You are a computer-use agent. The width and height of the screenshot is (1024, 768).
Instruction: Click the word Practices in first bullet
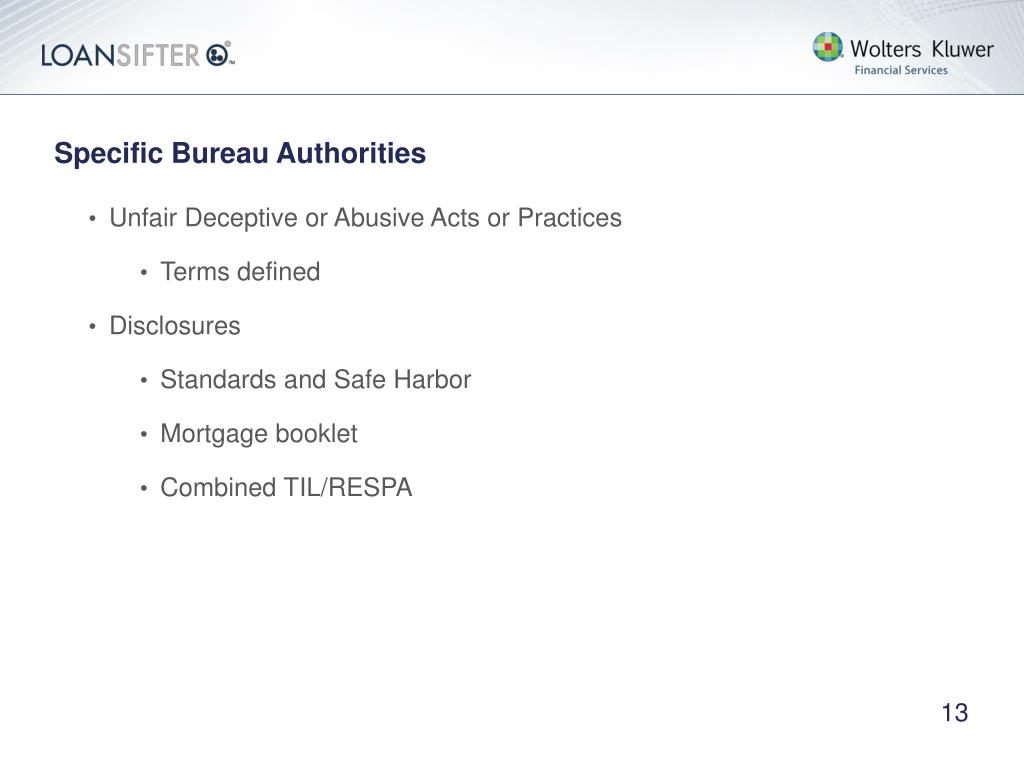[569, 218]
